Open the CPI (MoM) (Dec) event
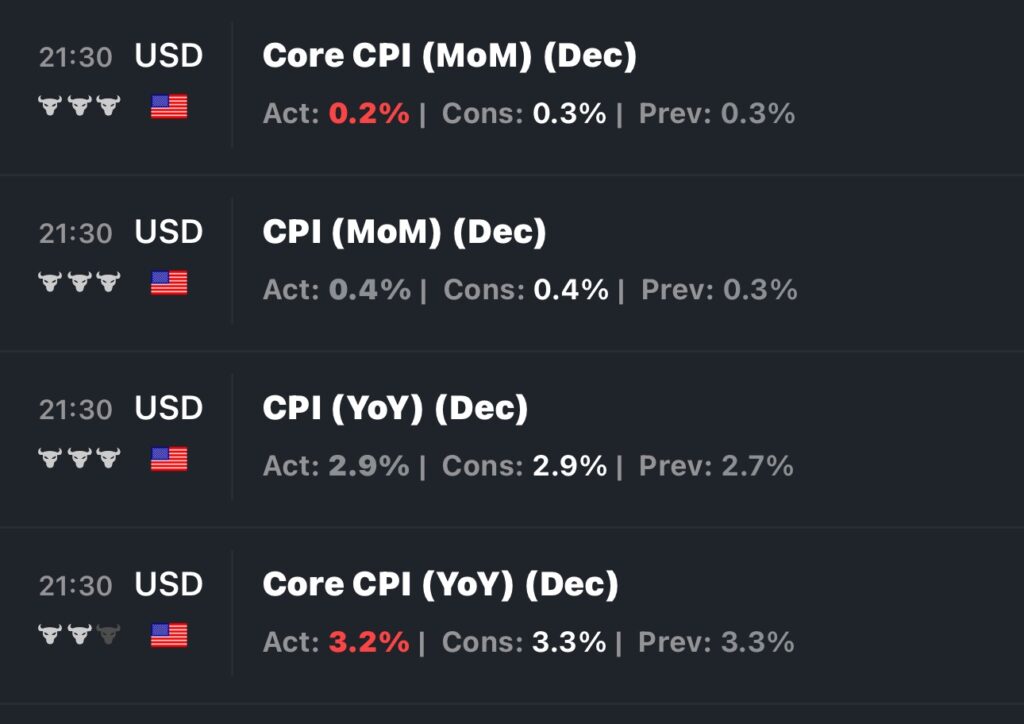This screenshot has width=1024, height=724. [404, 232]
